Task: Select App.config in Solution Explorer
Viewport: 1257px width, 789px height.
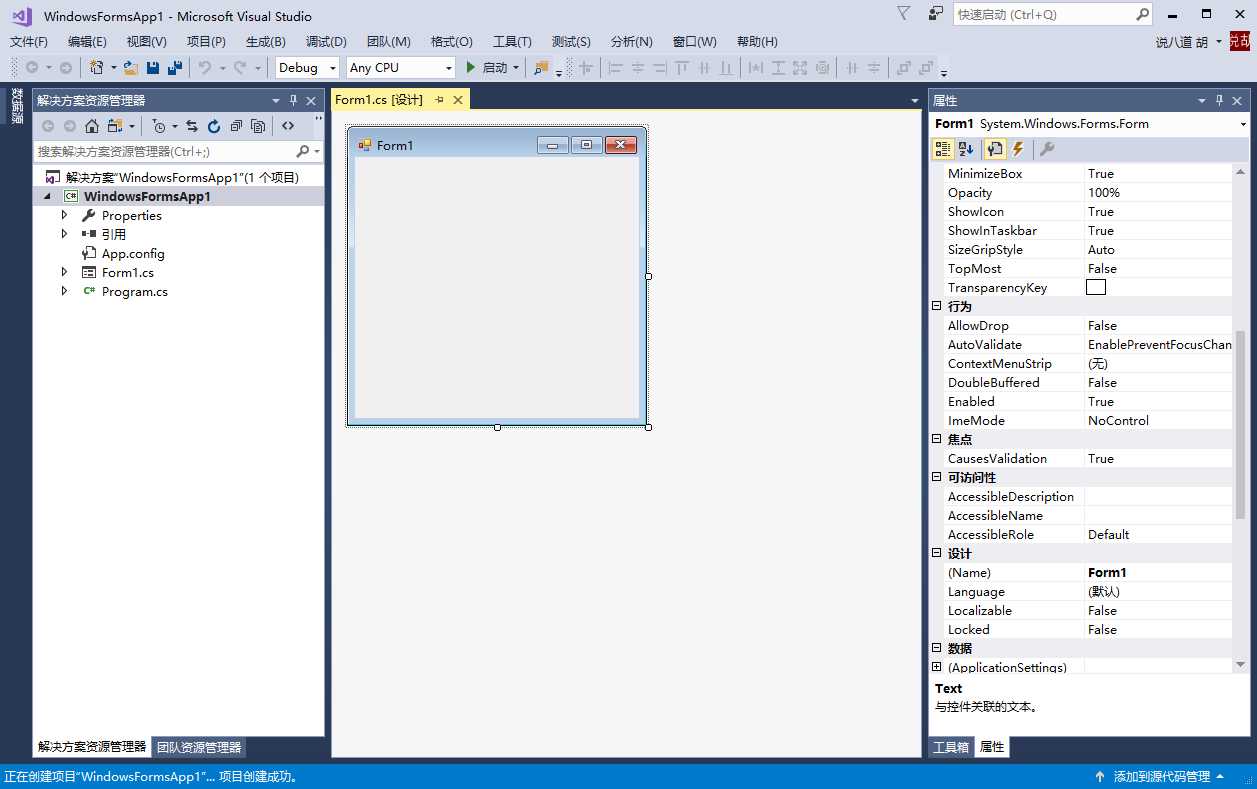Action: coord(133,253)
